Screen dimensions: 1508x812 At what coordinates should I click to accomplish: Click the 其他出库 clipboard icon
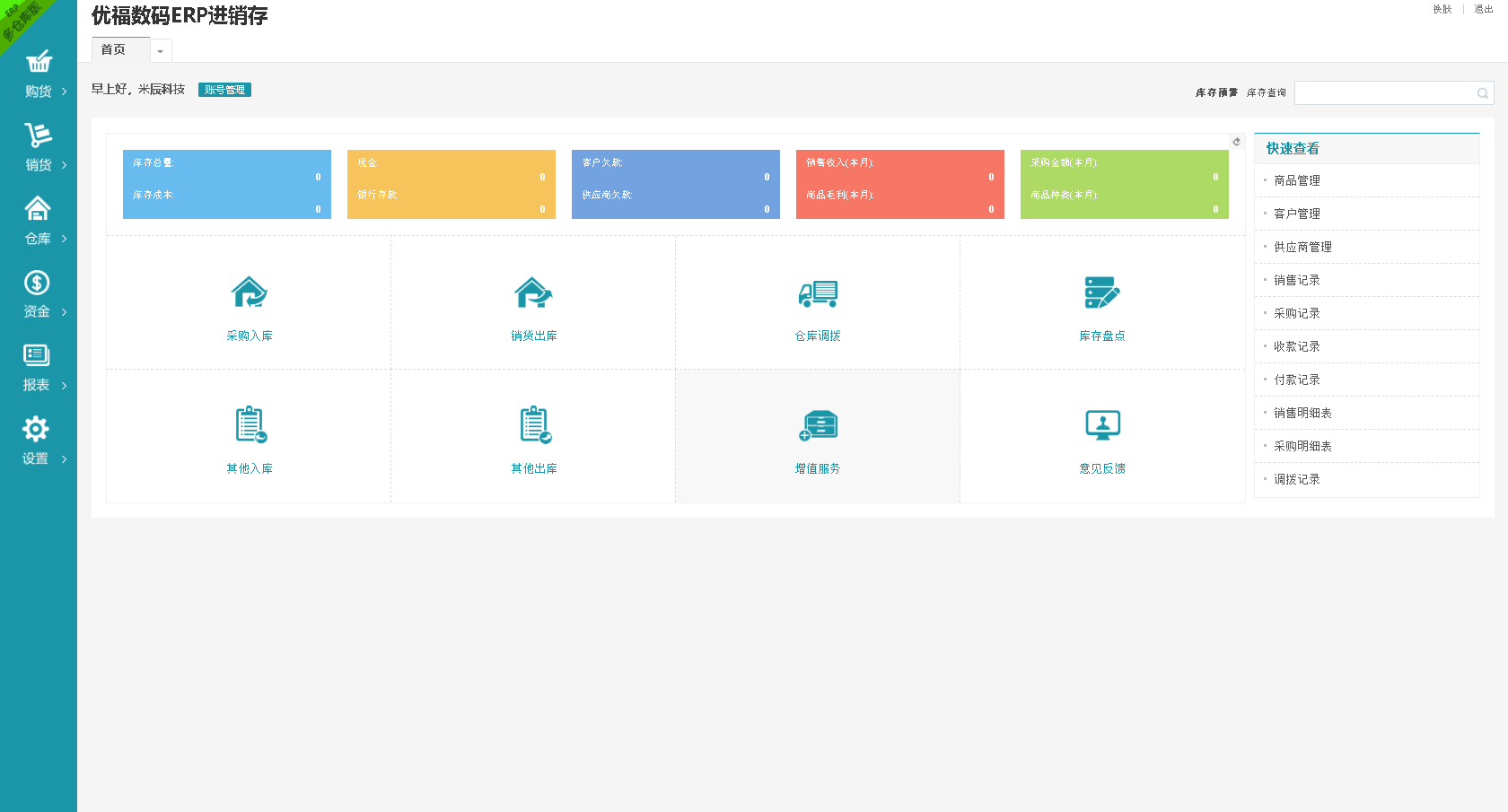[536, 424]
